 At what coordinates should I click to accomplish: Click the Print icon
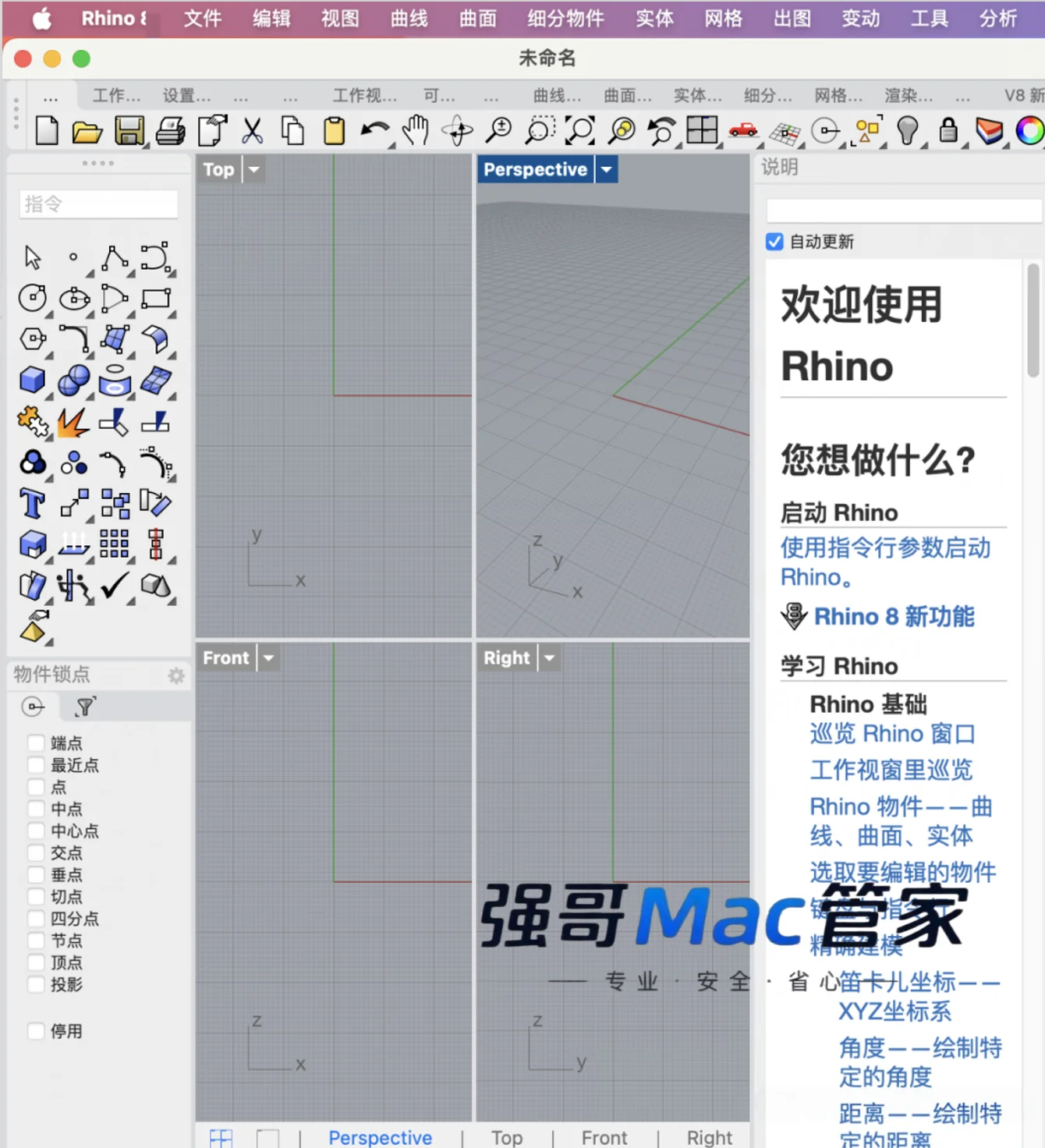click(171, 131)
